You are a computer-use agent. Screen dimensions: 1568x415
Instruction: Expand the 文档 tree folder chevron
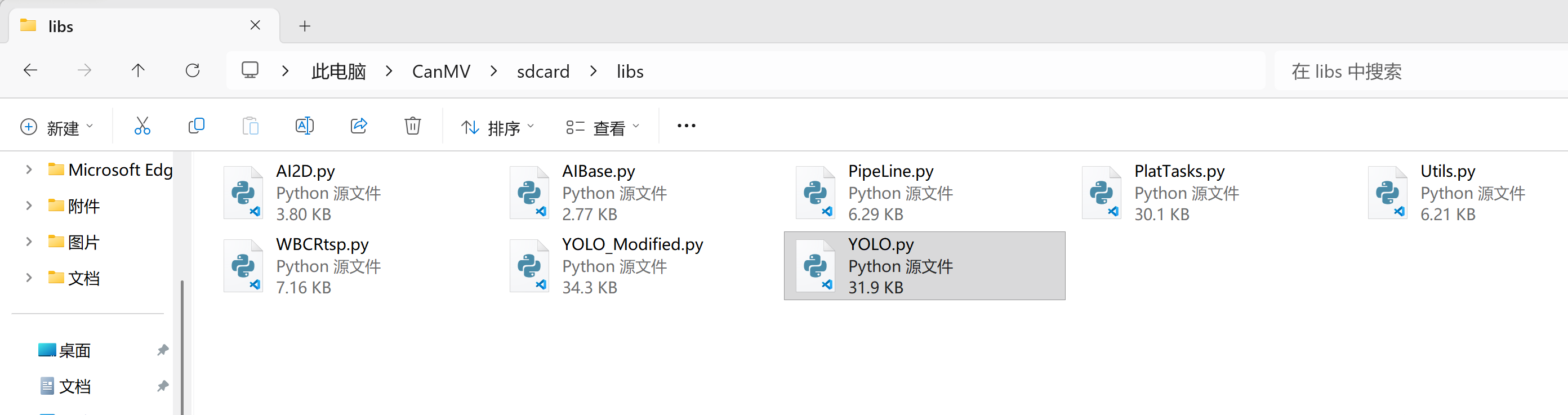click(29, 277)
